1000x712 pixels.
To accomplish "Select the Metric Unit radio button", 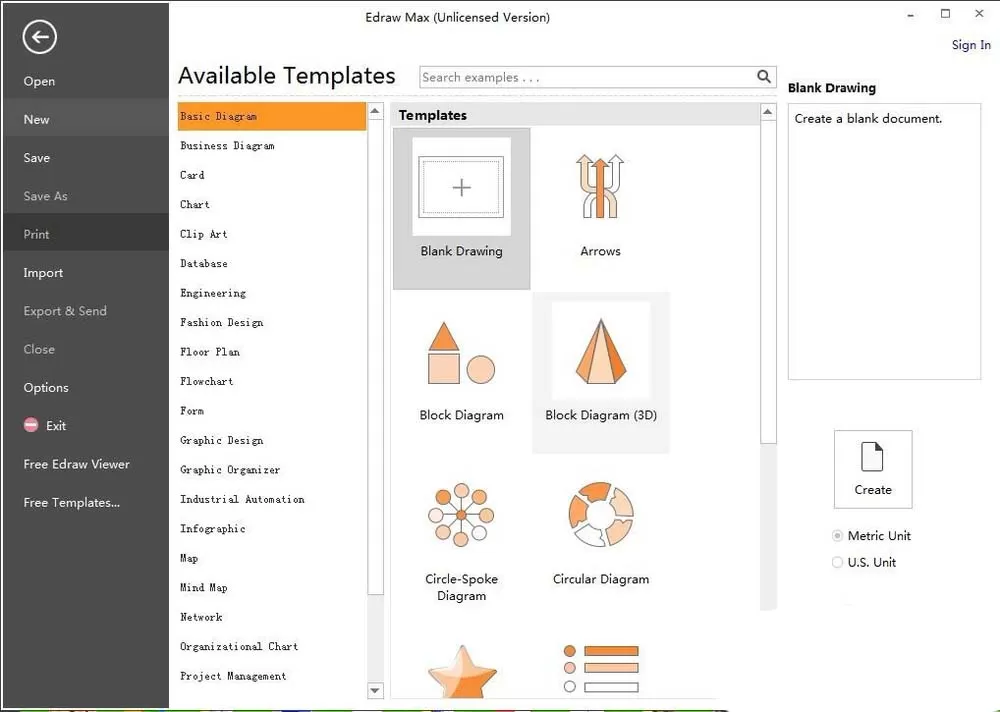I will [837, 536].
